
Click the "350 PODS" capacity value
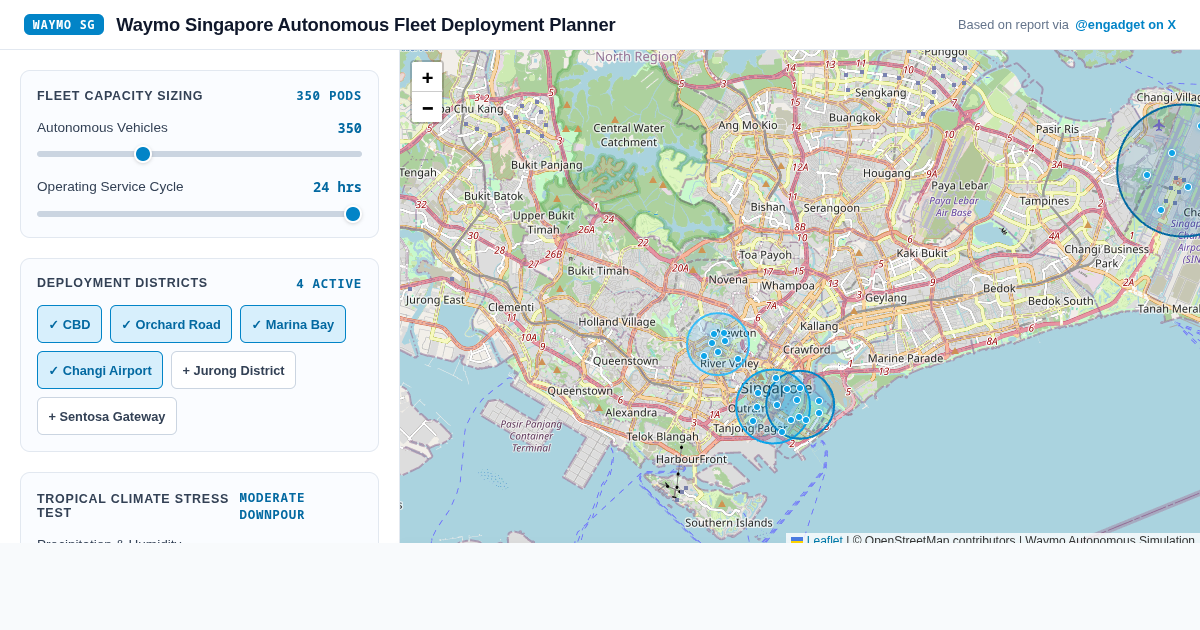coord(329,96)
